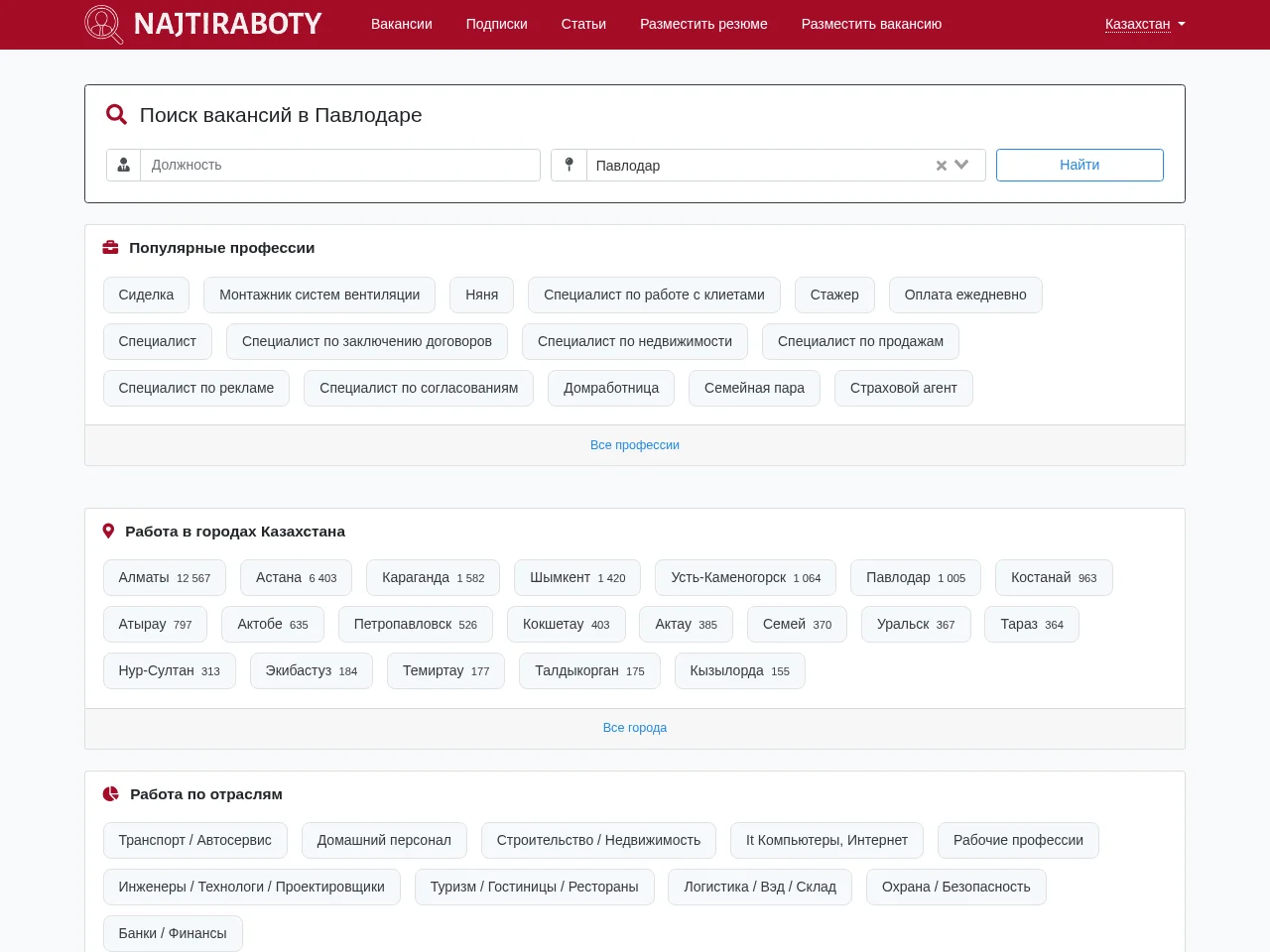Choose Специалист по недвижимости
This screenshot has height=952, width=1270.
pos(635,341)
